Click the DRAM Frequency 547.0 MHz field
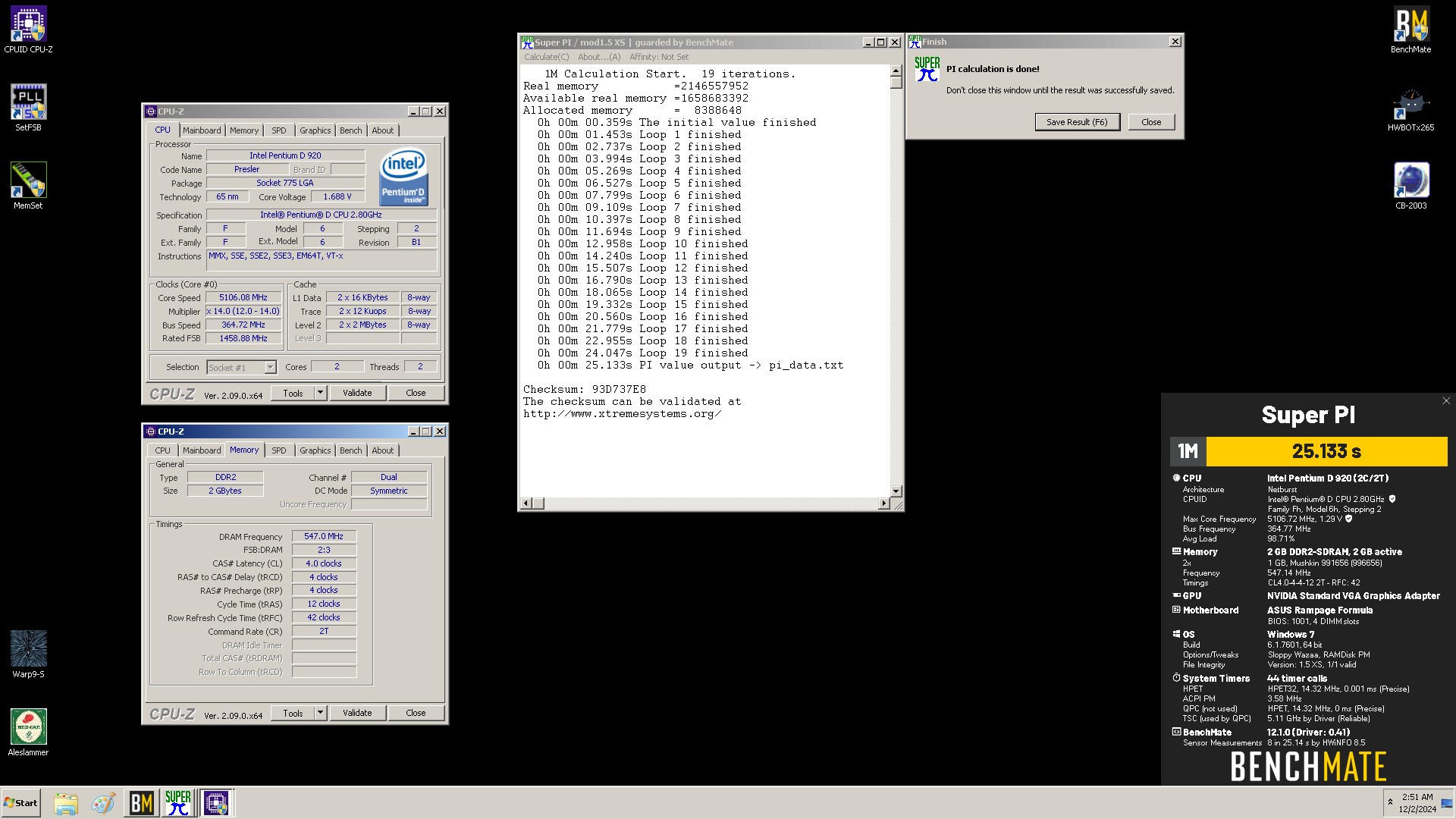The width and height of the screenshot is (1456, 819). [324, 536]
